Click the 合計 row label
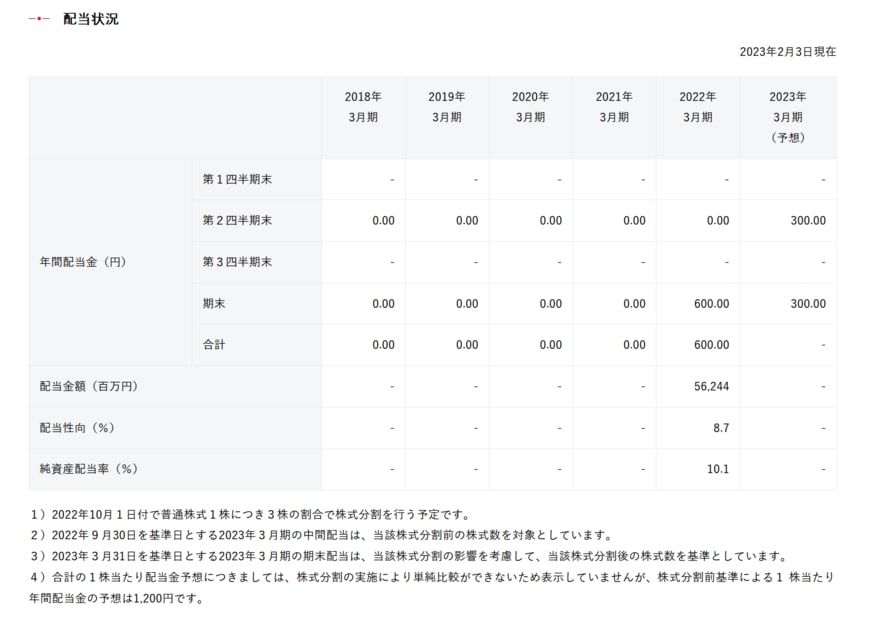Screen dimensions: 870x623 pos(214,345)
